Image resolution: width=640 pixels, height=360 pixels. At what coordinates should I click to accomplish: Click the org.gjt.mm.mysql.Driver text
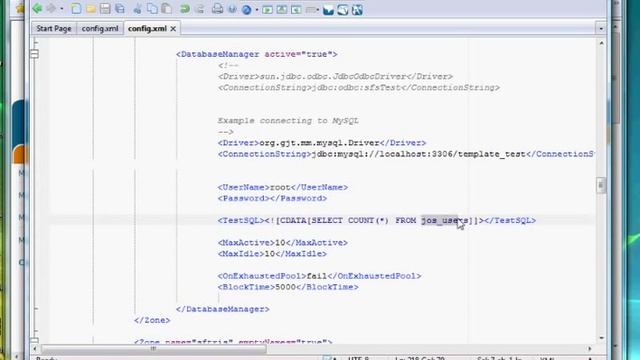click(x=320, y=143)
